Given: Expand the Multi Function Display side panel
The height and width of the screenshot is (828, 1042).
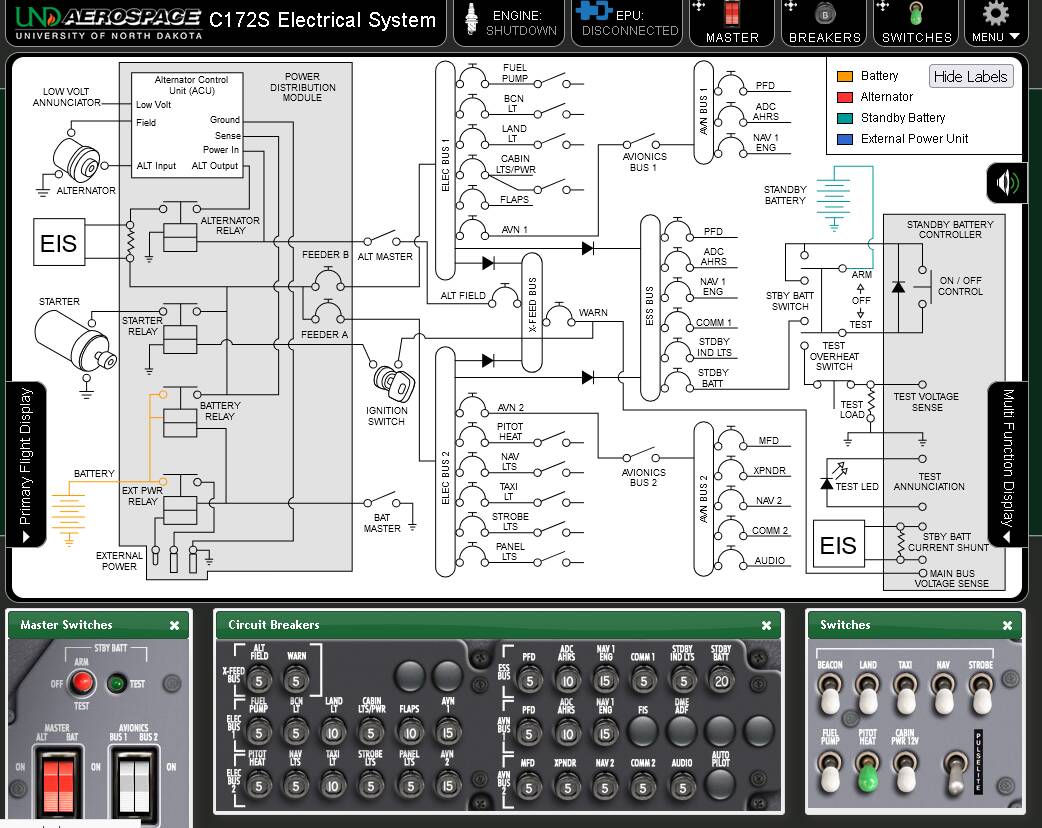Looking at the screenshot, I should pyautogui.click(x=1008, y=464).
